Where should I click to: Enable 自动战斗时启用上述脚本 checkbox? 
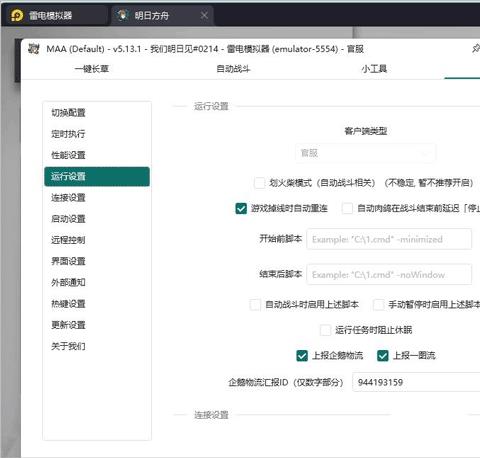255,304
